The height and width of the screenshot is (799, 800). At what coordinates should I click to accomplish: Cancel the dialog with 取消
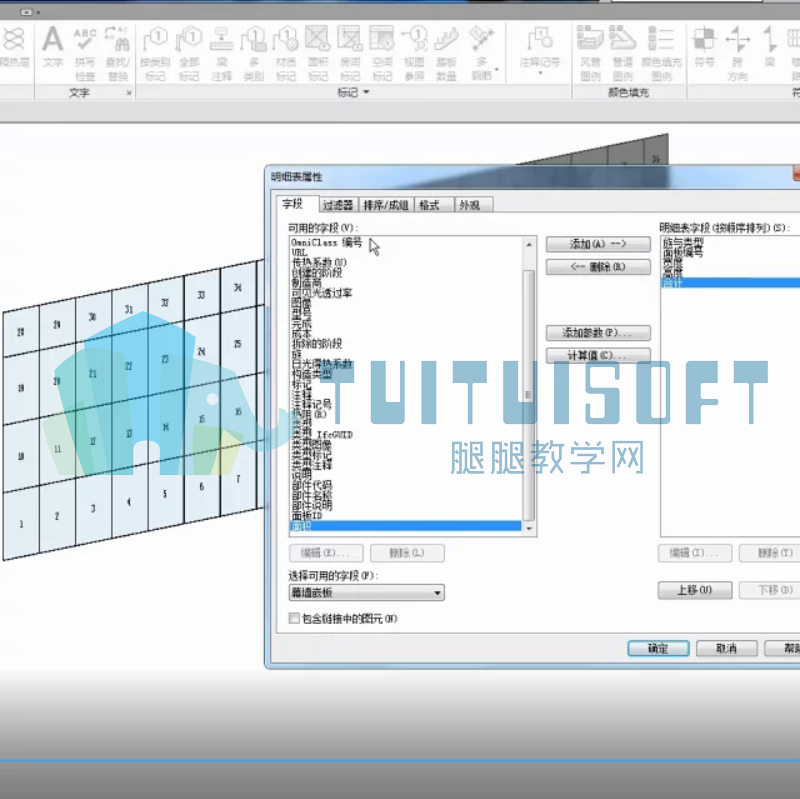click(727, 648)
